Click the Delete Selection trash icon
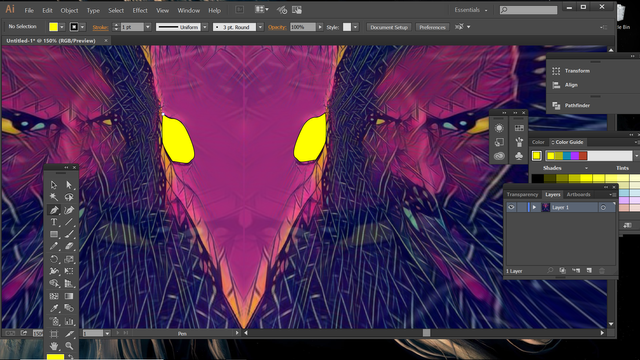 coord(602,271)
